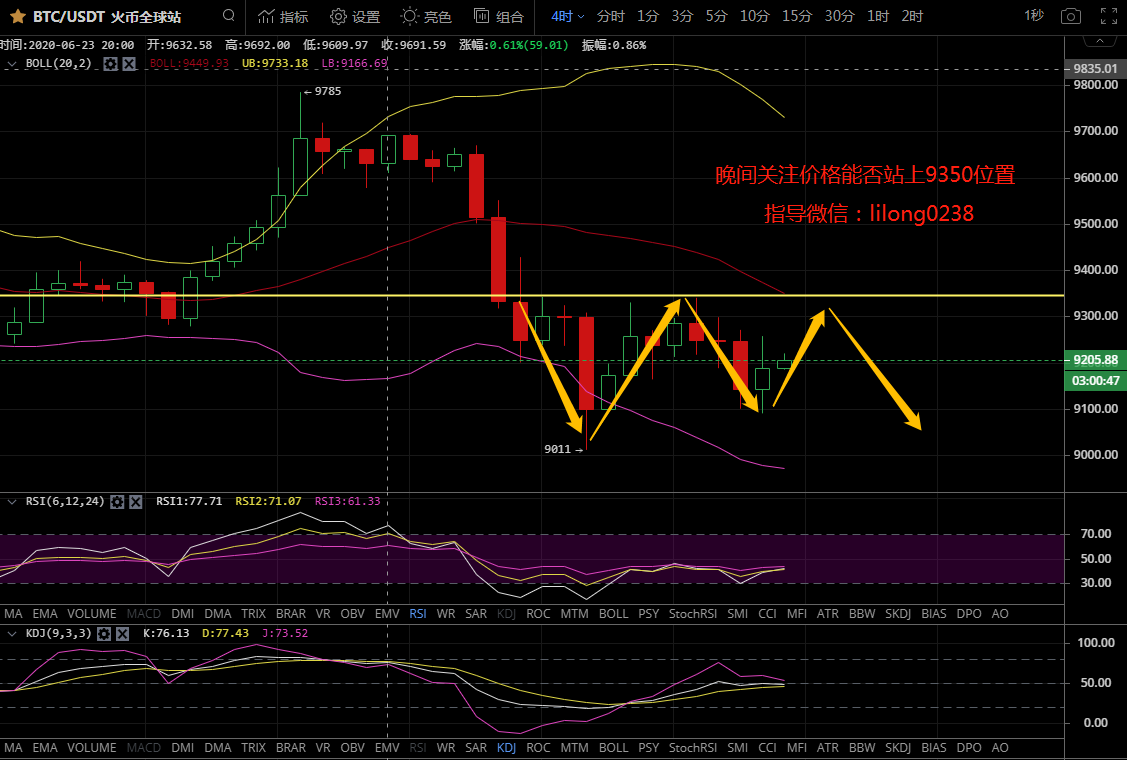Open chart 设置 settings gear

[x=355, y=16]
